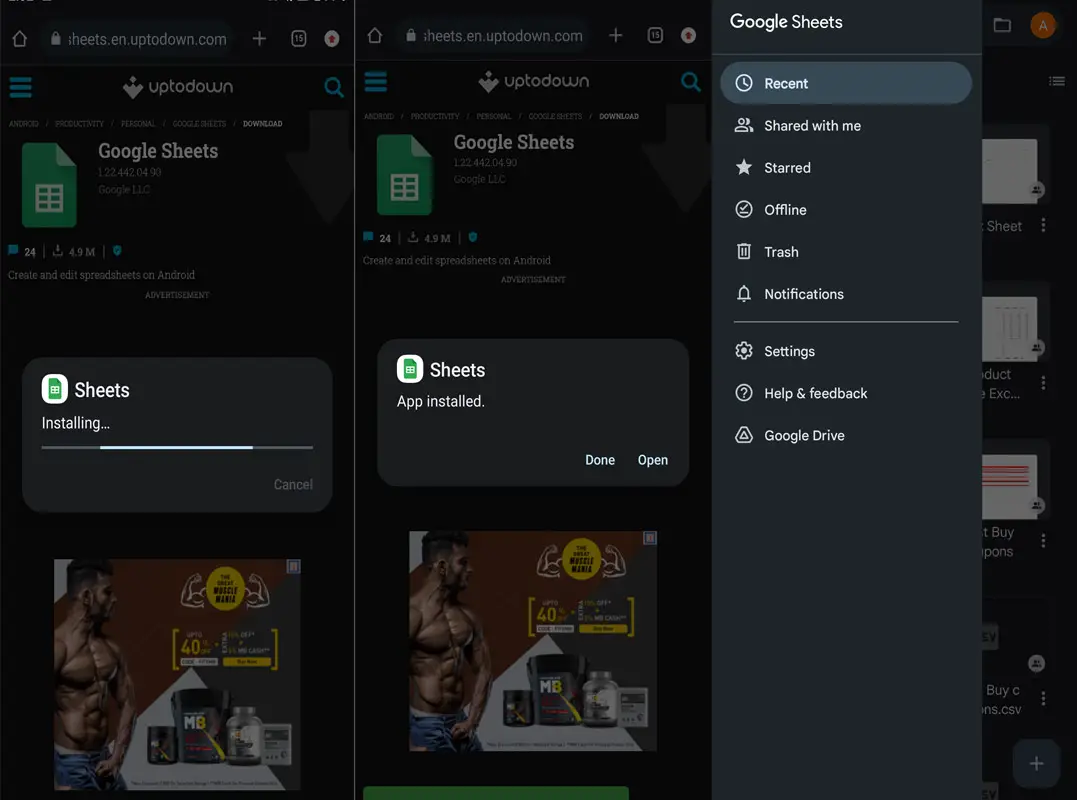Cancel the Sheets installation
The height and width of the screenshot is (800, 1077).
[x=293, y=484]
